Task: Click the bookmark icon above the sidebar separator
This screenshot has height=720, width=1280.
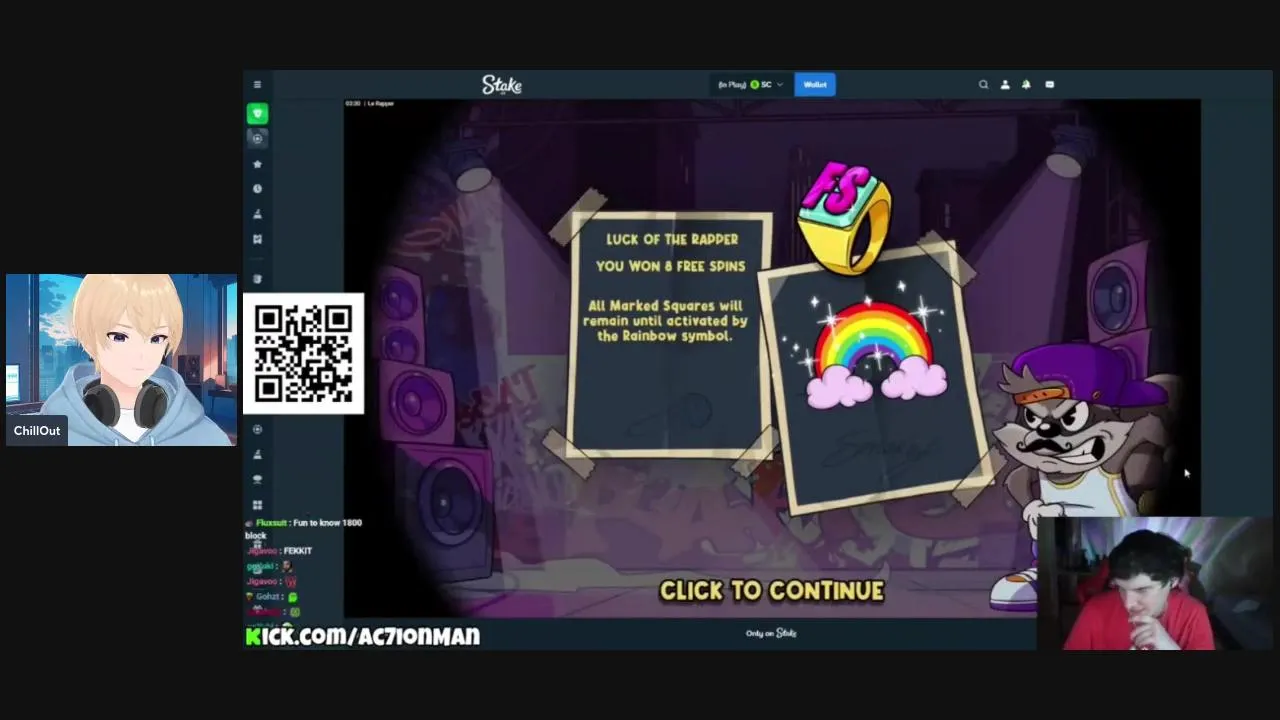Action: 257,239
